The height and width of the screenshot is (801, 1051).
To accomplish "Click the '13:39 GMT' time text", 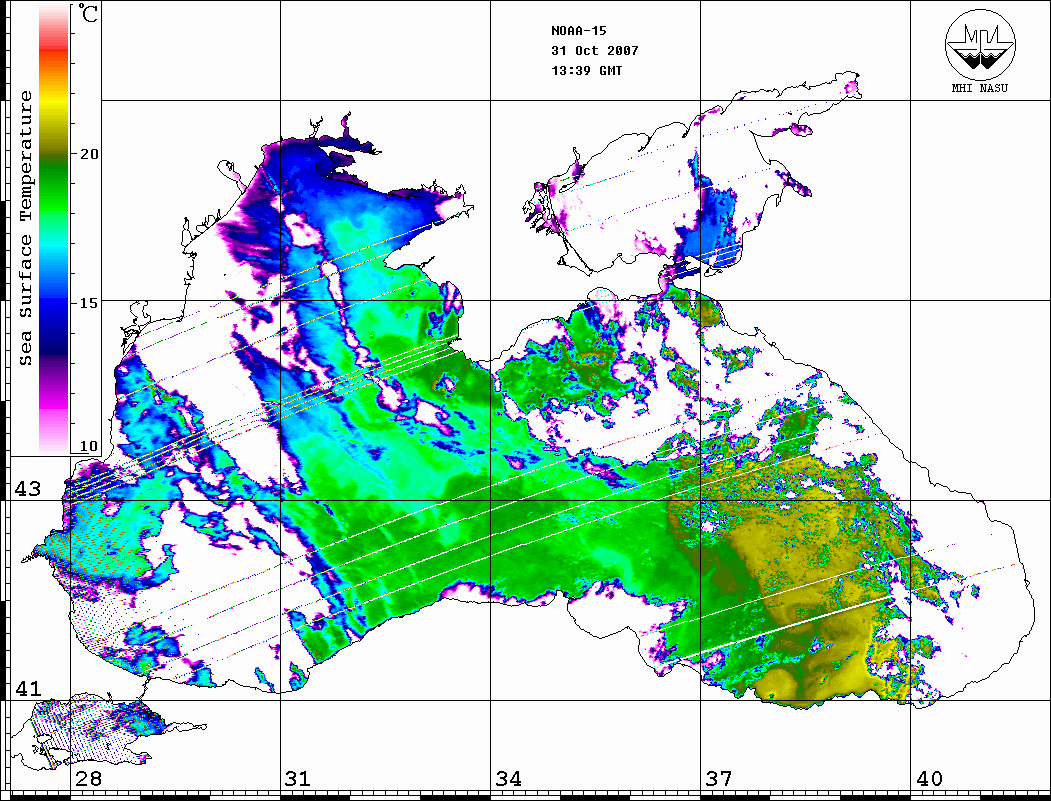I will (x=586, y=70).
